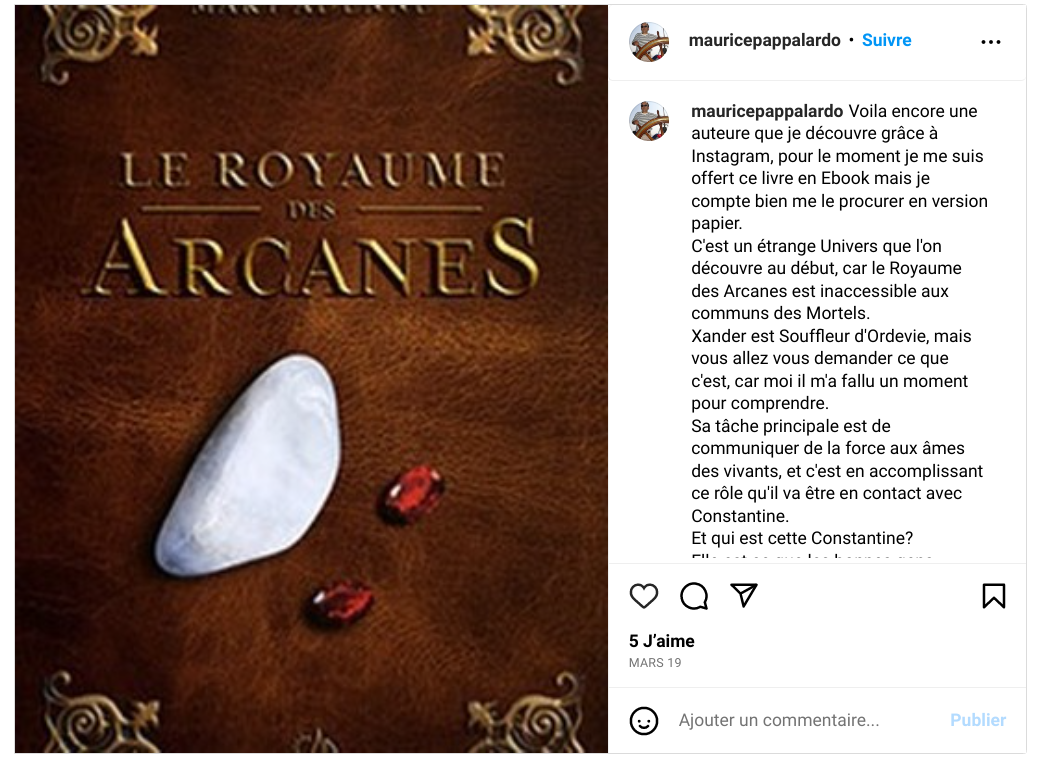1038x764 pixels.
Task: Click the avatar beside the caption text
Action: (649, 120)
